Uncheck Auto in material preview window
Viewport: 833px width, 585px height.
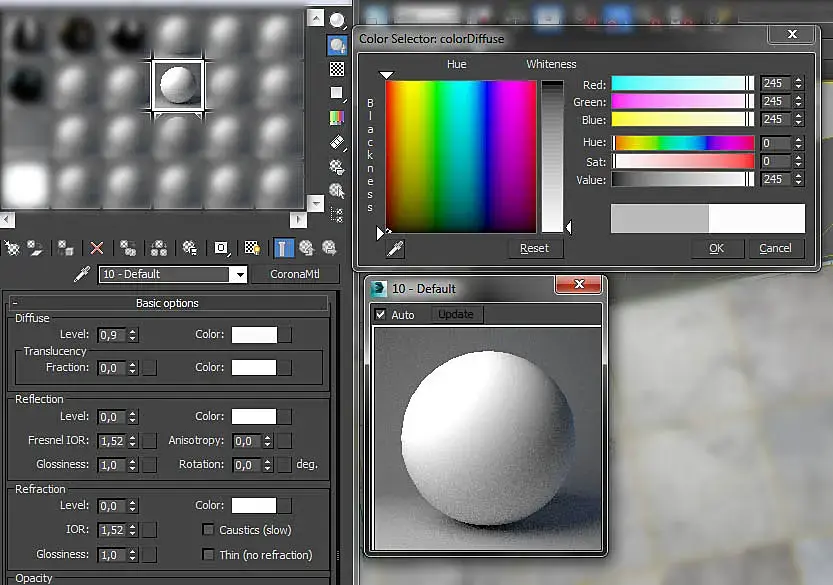click(380, 315)
